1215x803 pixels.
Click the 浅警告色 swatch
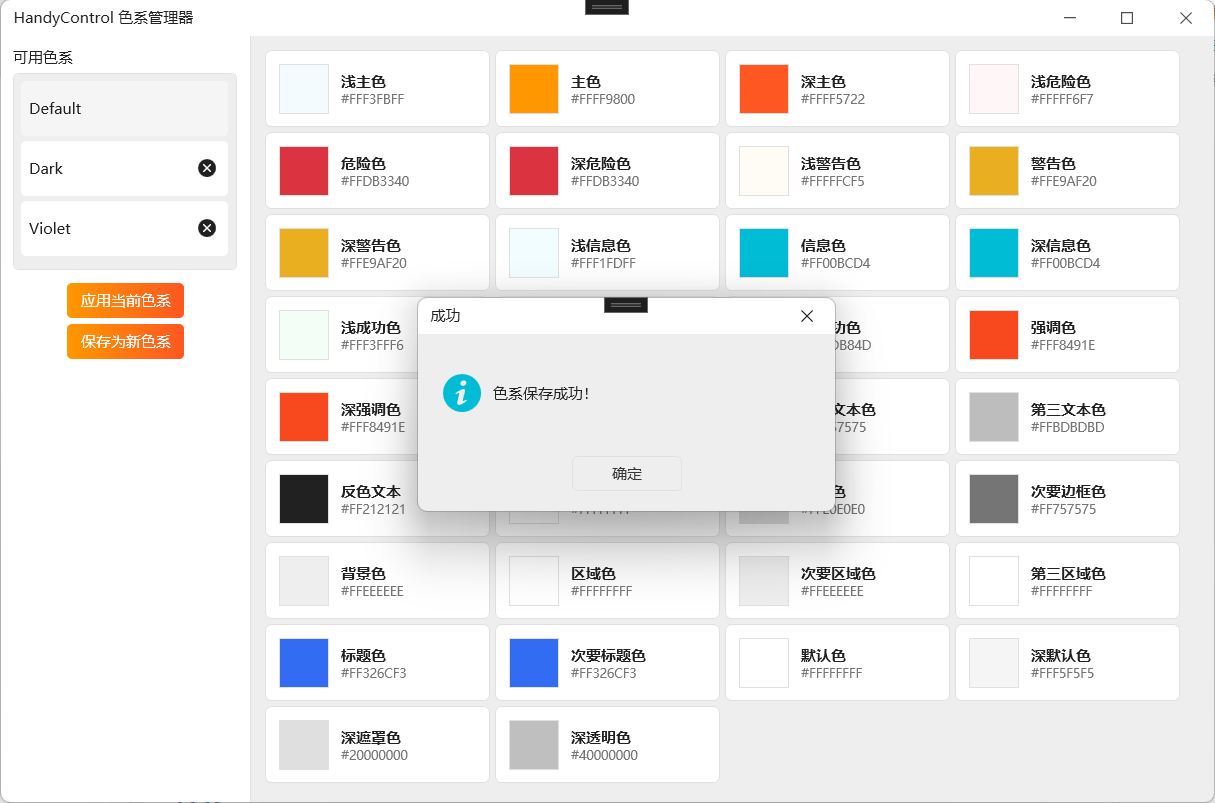(x=764, y=171)
